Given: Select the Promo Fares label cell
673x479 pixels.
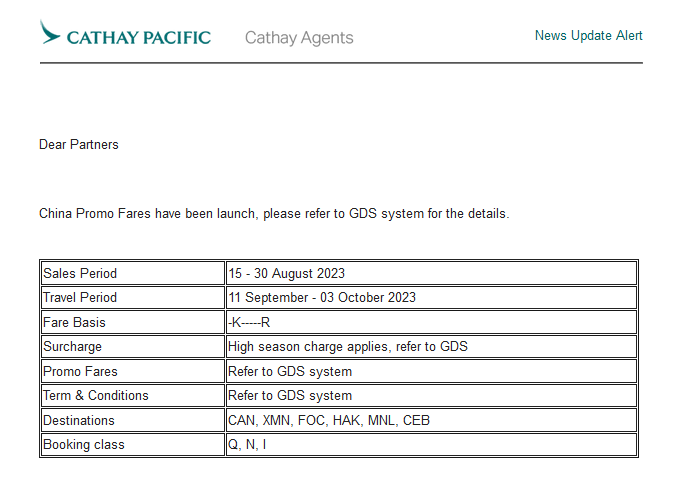Looking at the screenshot, I should click(x=133, y=371).
